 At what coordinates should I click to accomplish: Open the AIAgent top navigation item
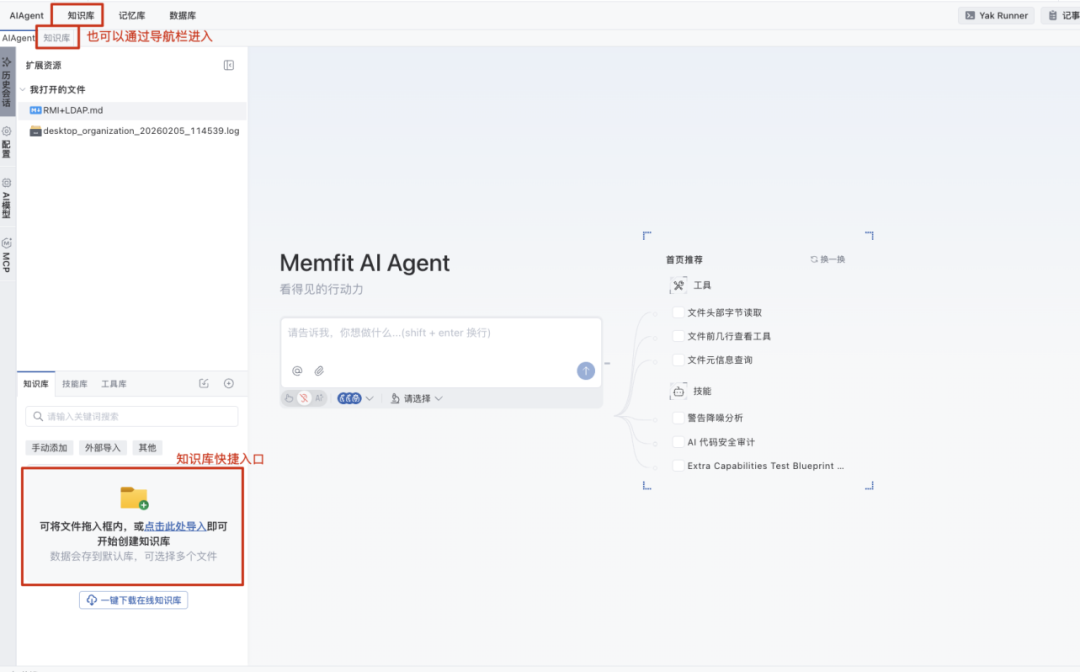coord(26,15)
